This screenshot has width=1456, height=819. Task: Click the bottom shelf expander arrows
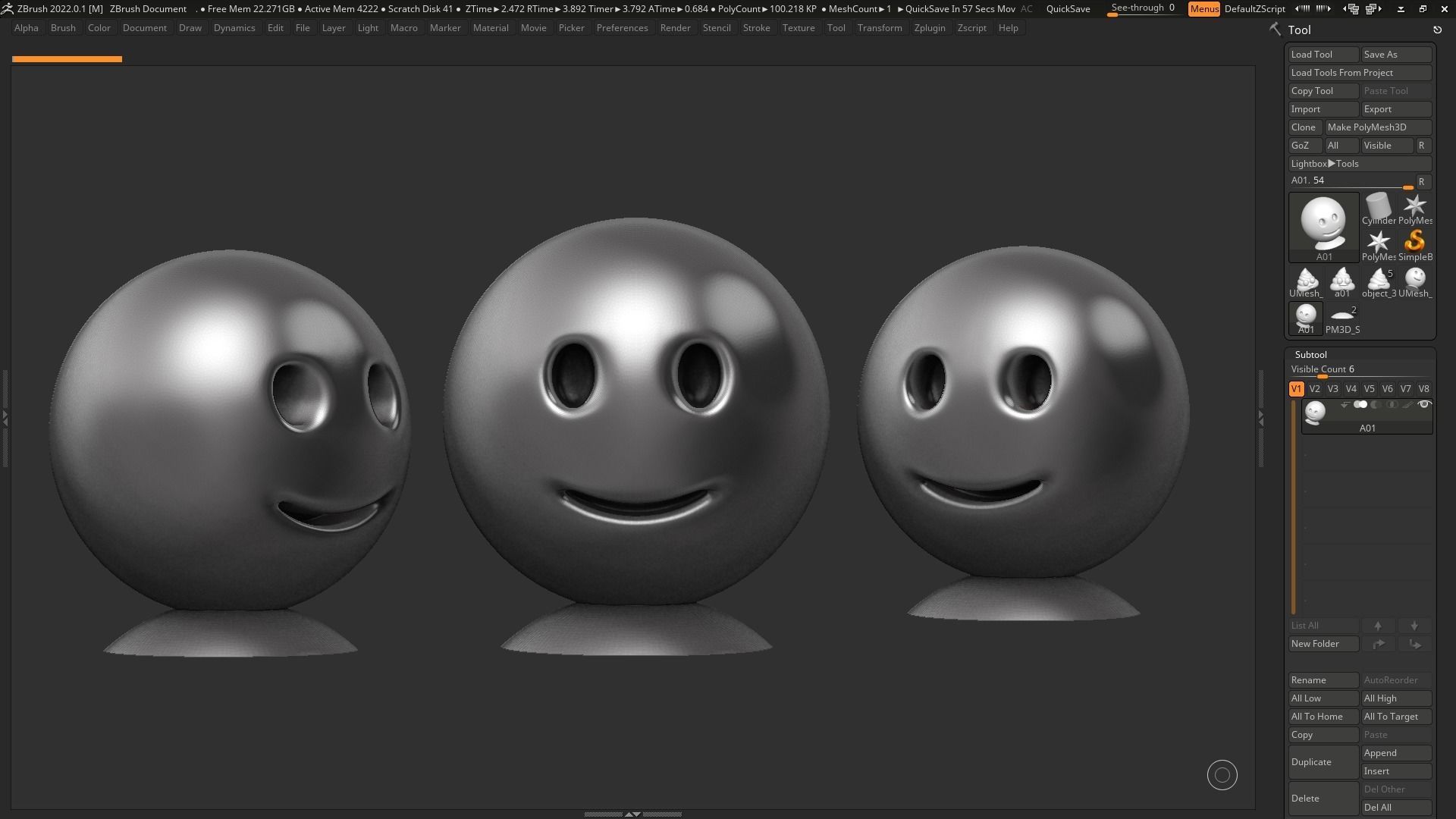[x=632, y=814]
